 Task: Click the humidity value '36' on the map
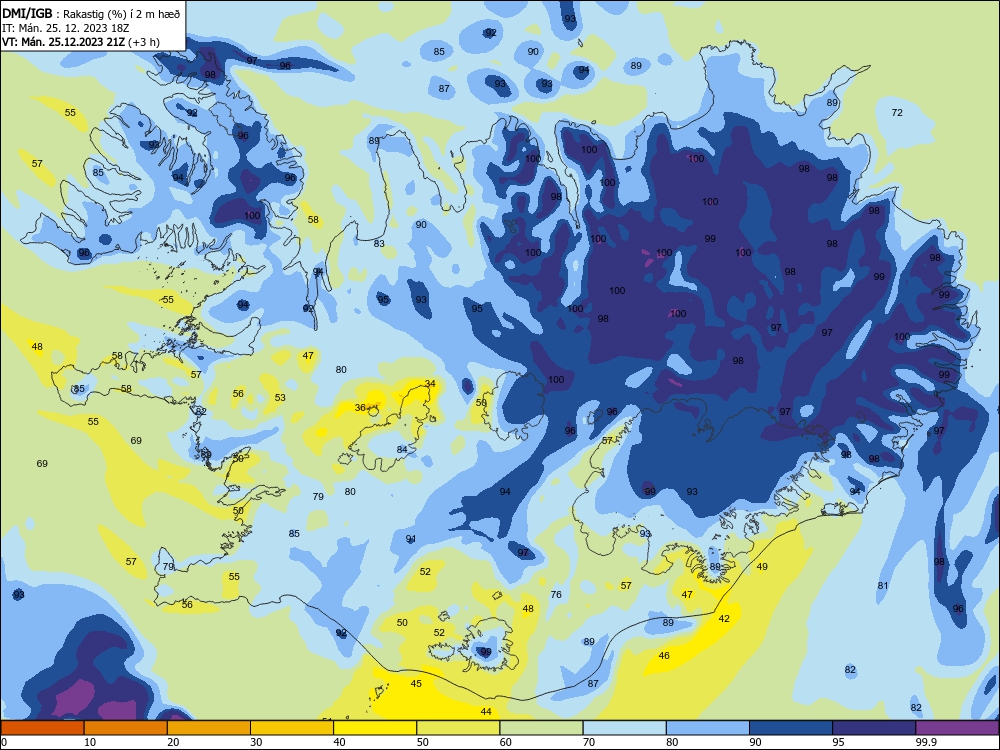(360, 408)
